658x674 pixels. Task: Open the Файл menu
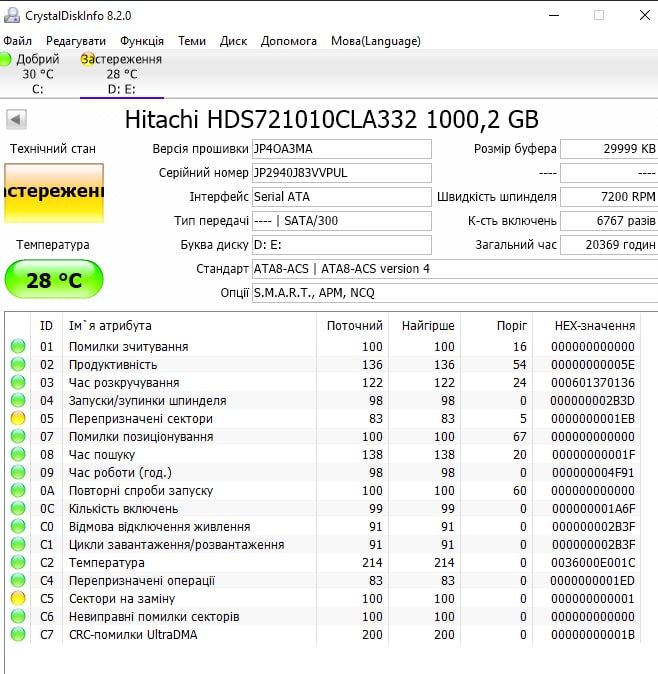point(17,41)
